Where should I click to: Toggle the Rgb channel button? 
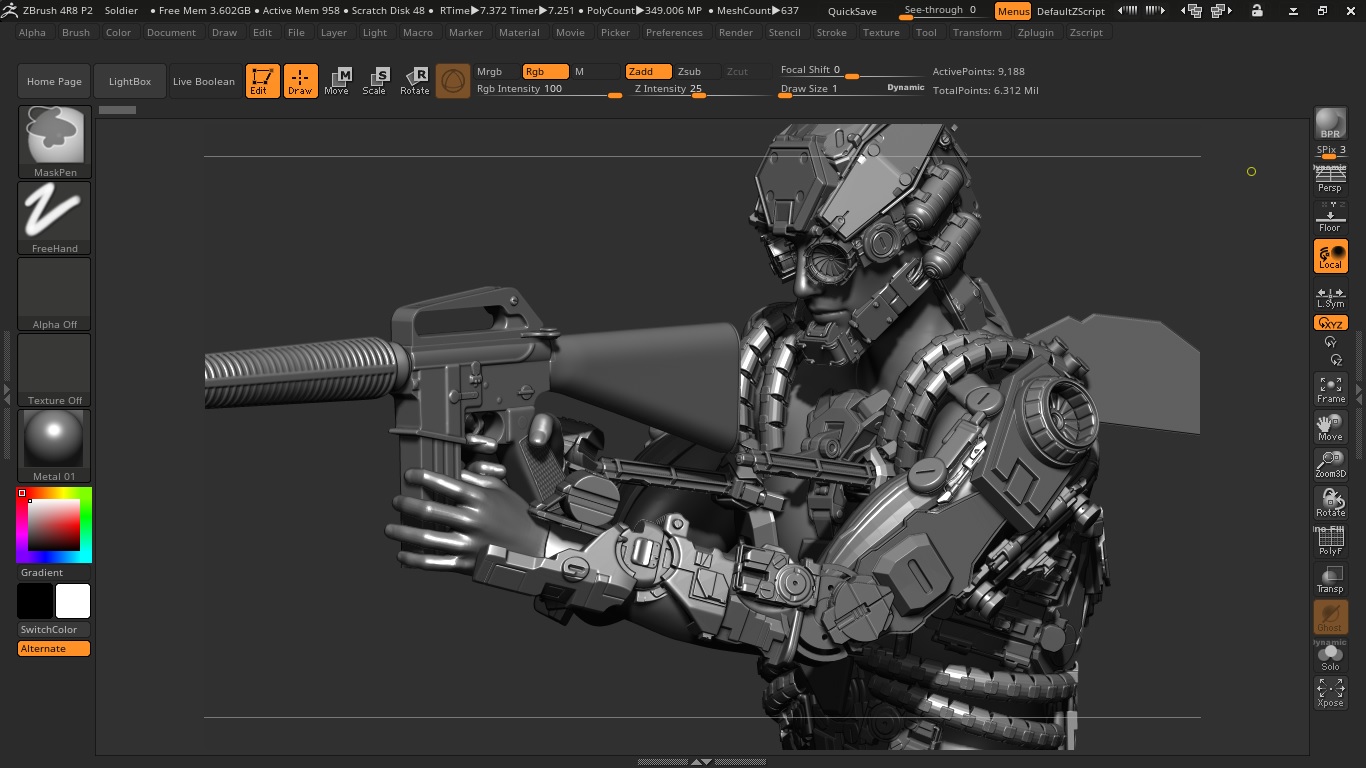[546, 72]
